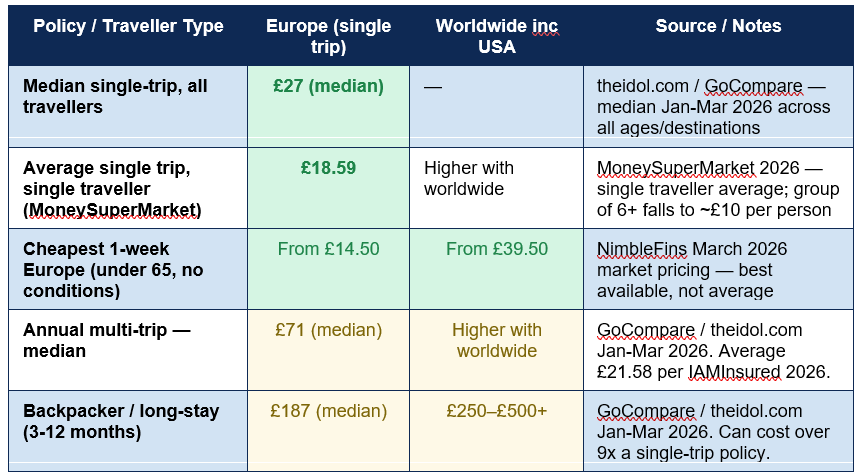Select the '£71 (median)' annual cell
The width and height of the screenshot is (862, 475).
click(x=328, y=350)
